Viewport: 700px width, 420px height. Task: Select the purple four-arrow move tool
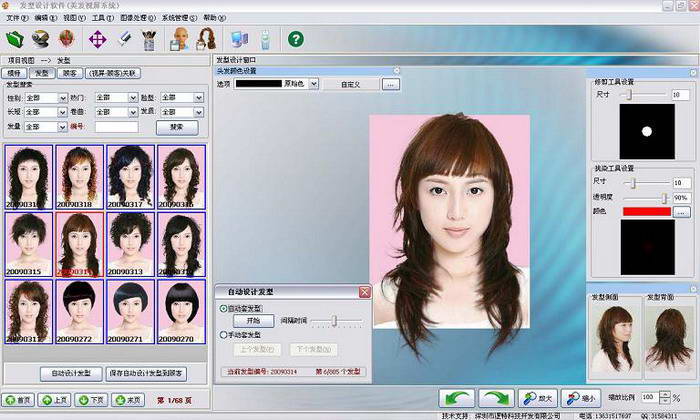coord(97,39)
